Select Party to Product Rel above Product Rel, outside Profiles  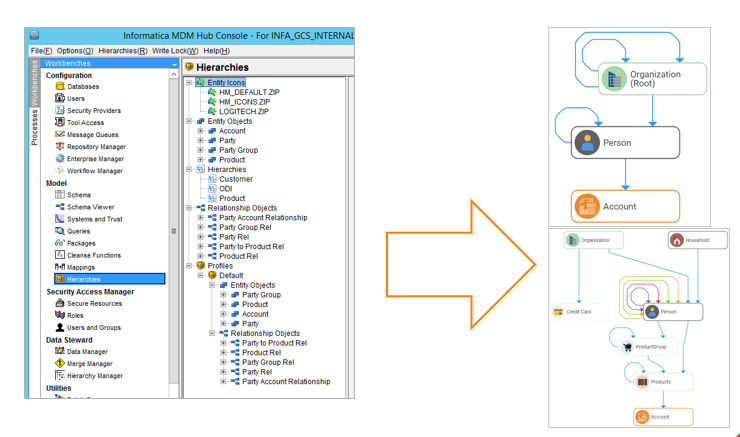252,246
